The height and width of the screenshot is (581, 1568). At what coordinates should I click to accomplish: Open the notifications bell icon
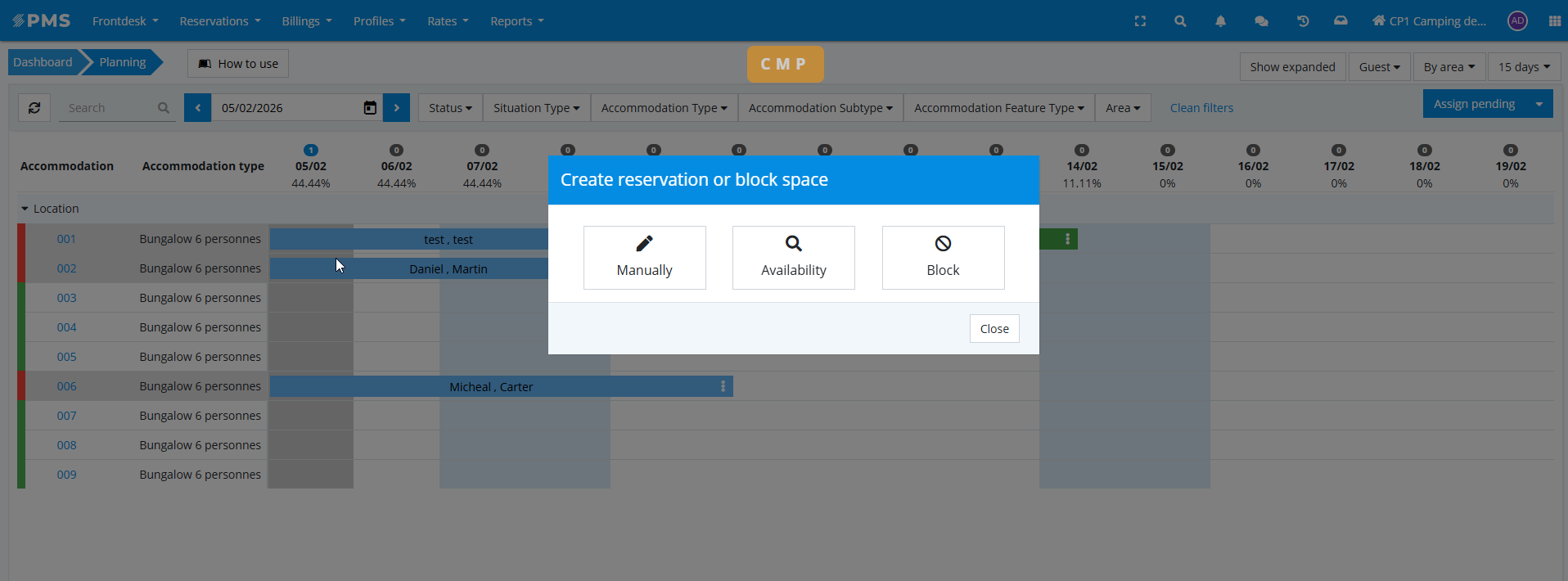pos(1220,21)
